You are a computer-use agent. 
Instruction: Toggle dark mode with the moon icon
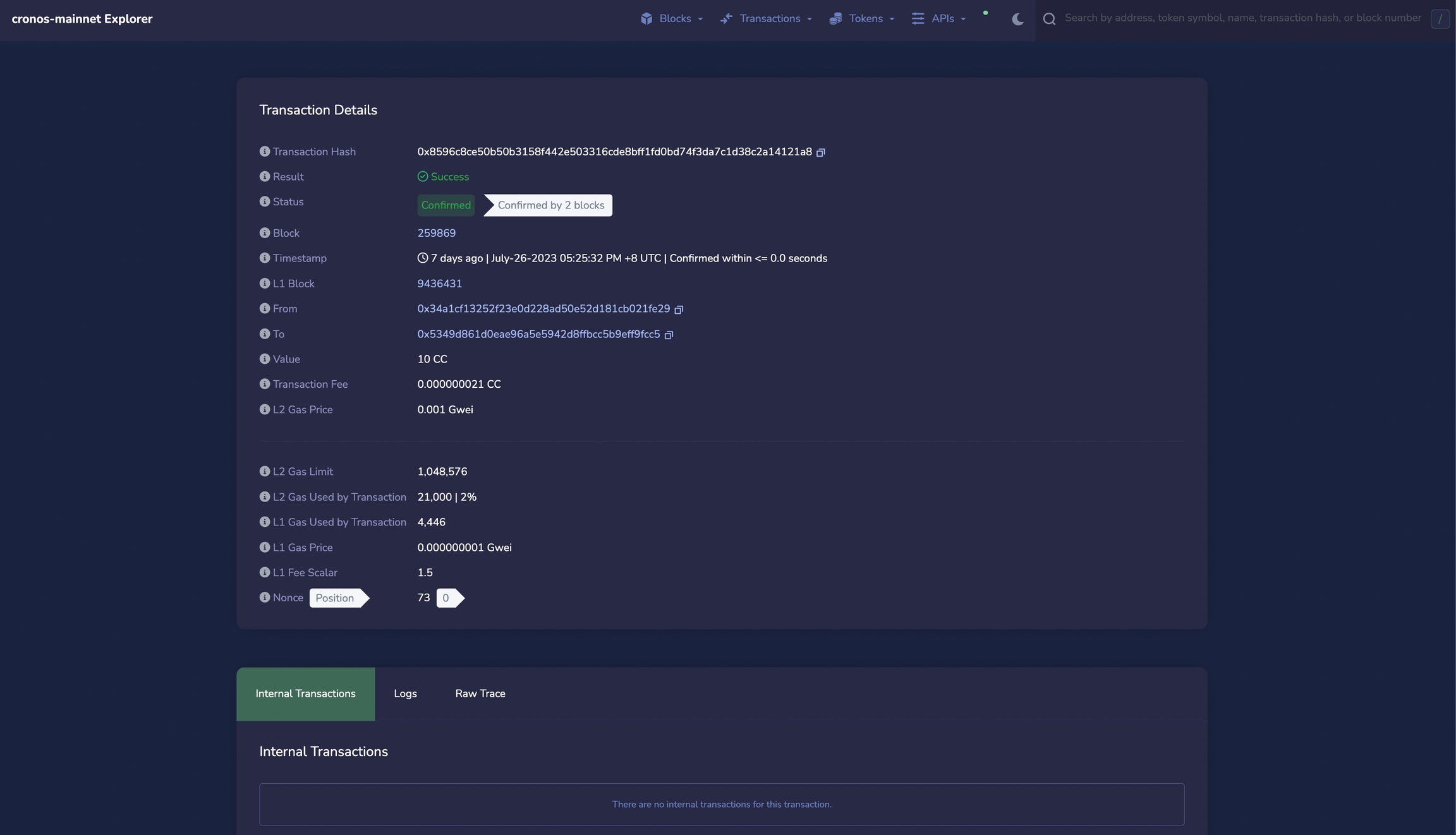pyautogui.click(x=1016, y=19)
